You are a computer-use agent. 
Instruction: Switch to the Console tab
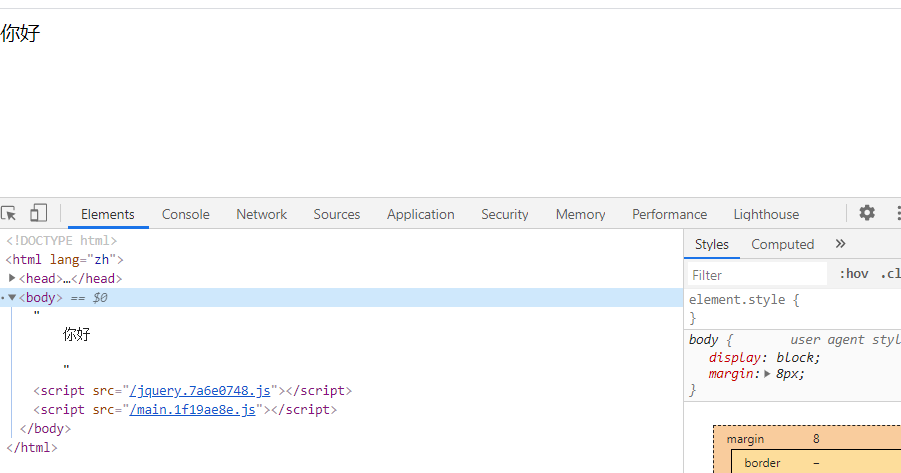pos(186,214)
